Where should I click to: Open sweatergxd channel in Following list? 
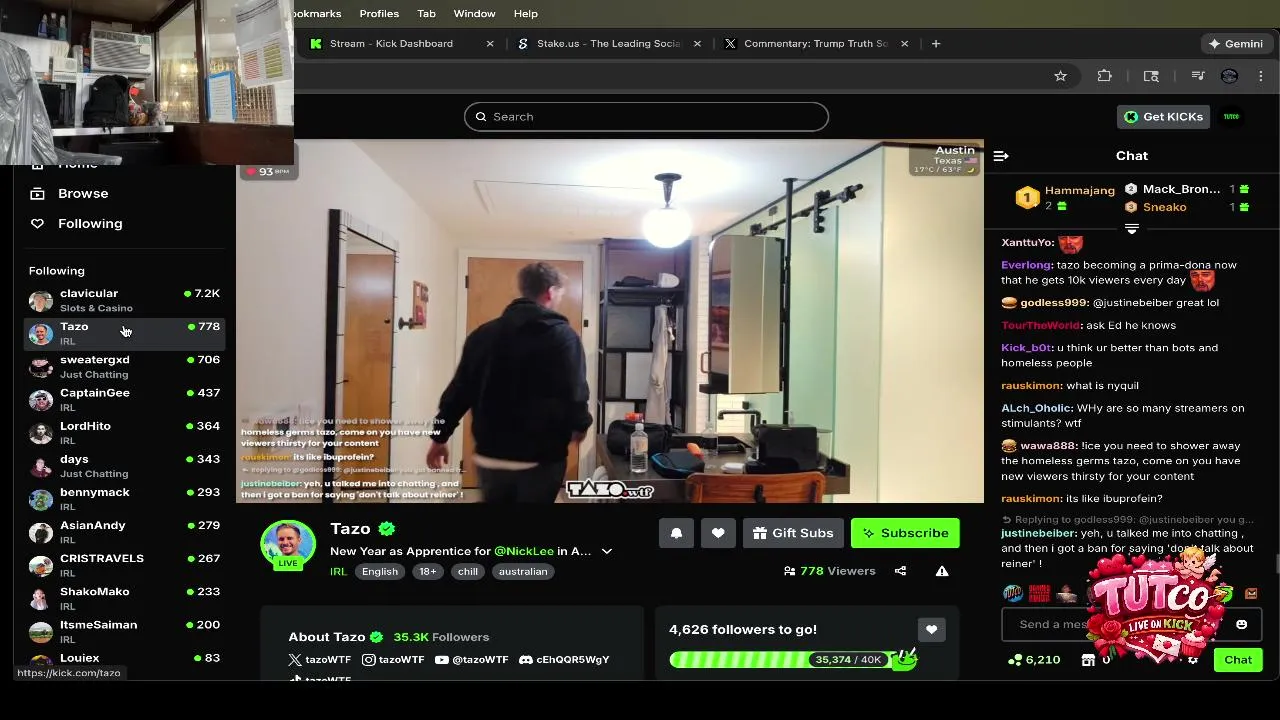124,366
